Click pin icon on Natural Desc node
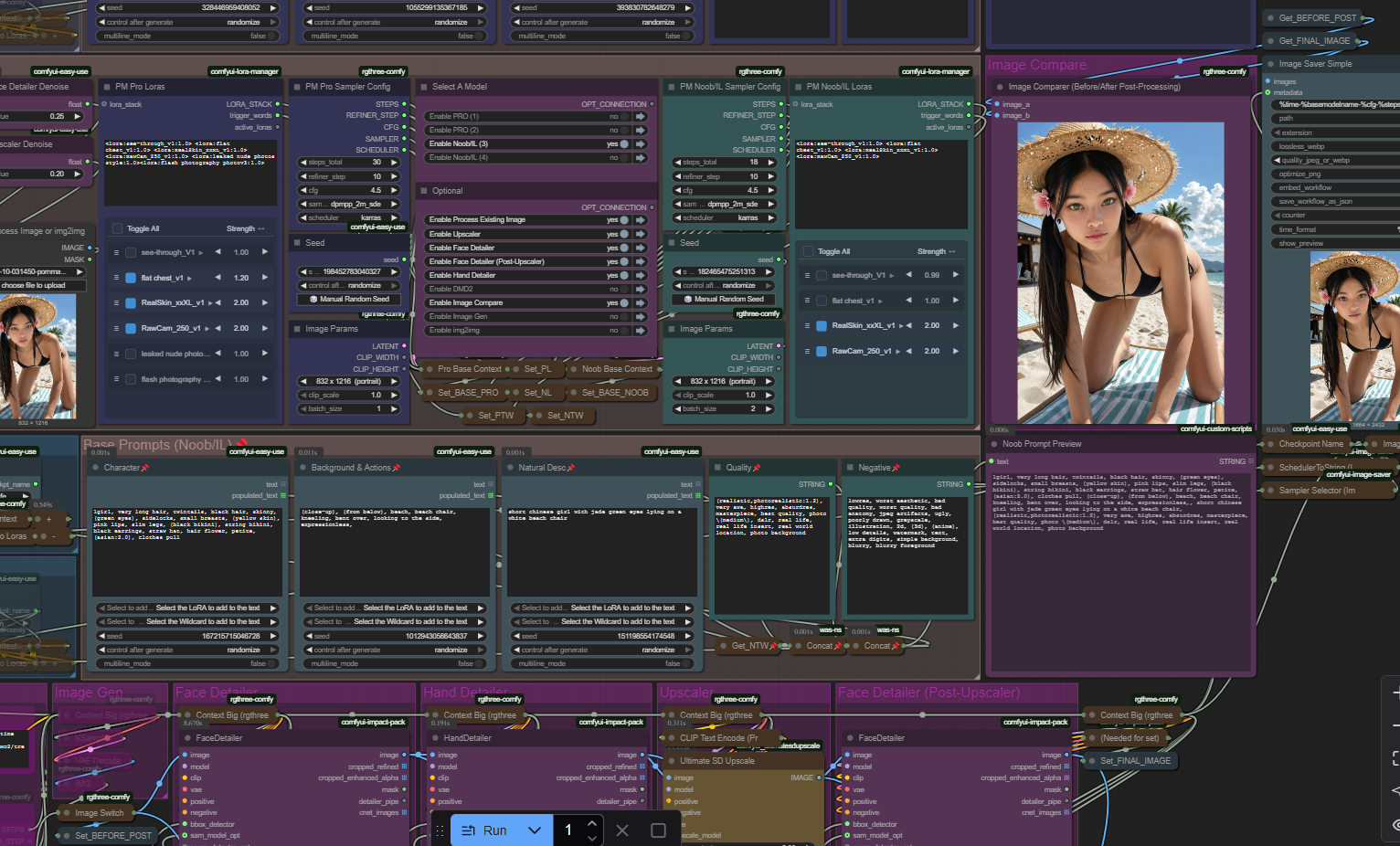Viewport: 1400px width, 846px height. 571,468
